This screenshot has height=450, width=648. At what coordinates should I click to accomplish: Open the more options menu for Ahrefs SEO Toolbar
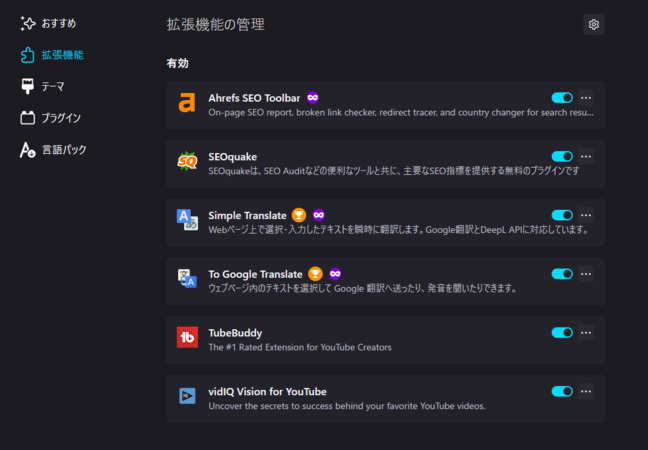tap(586, 98)
